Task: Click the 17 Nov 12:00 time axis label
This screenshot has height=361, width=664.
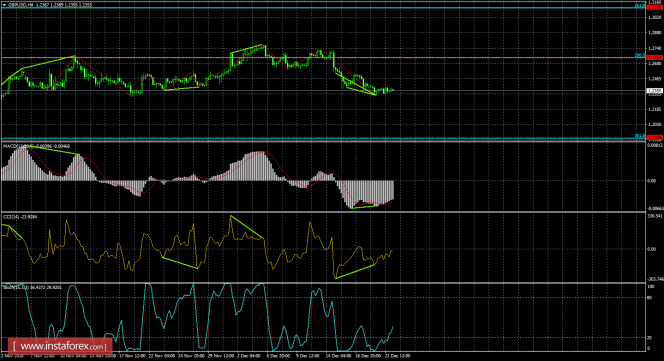Action: pos(132,356)
